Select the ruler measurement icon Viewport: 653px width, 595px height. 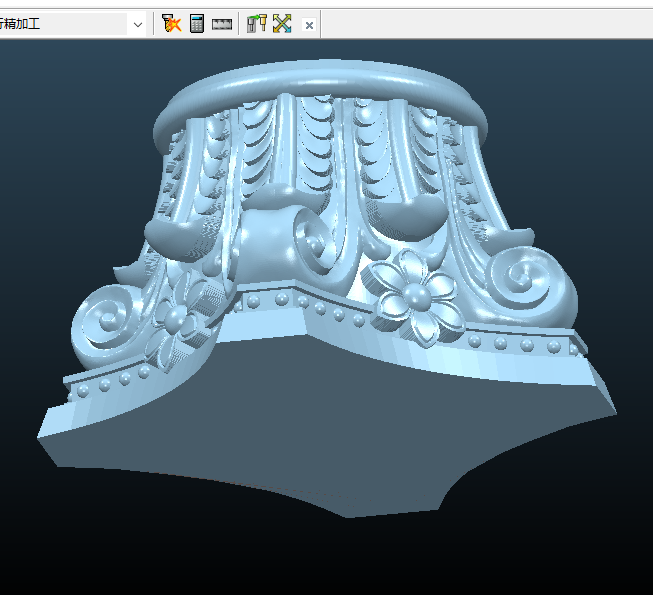pyautogui.click(x=222, y=24)
